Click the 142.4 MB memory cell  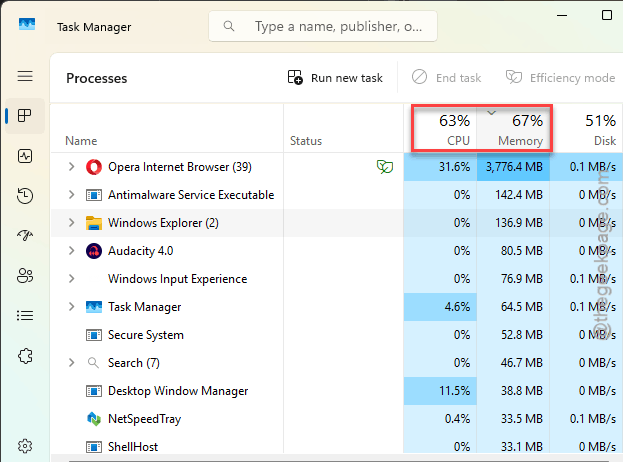(513, 195)
